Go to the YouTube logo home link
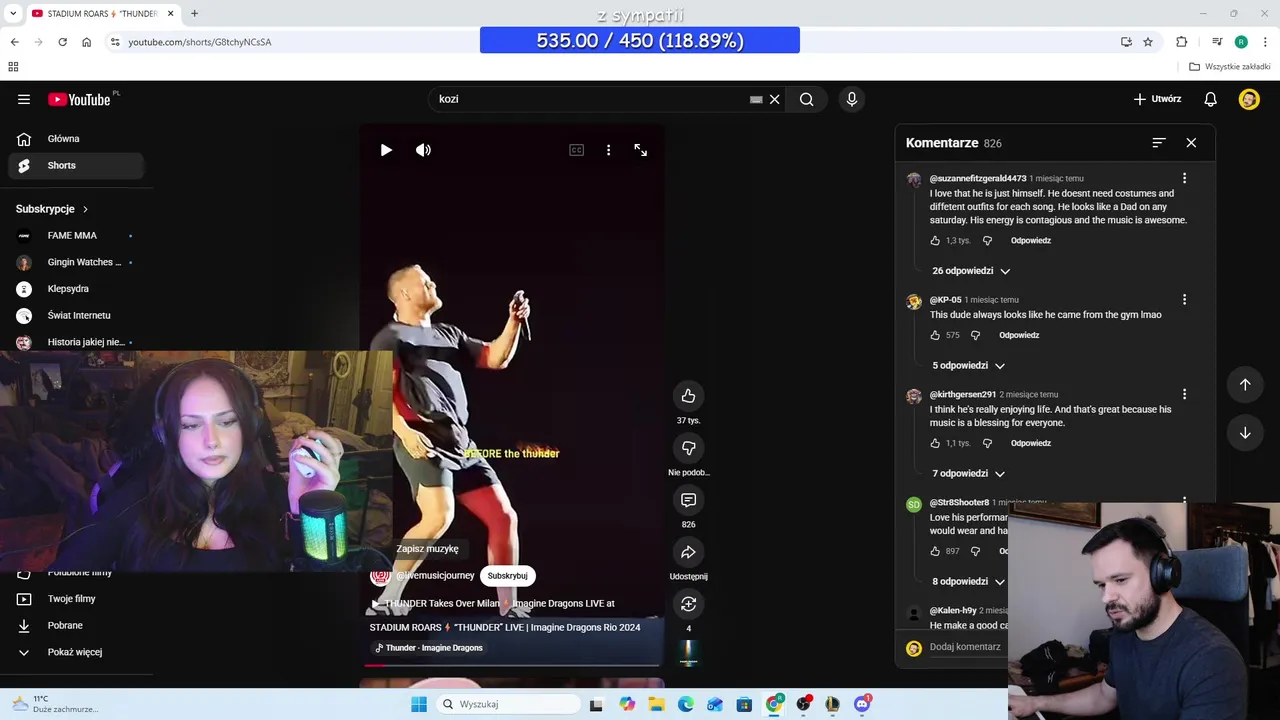Screen dimensions: 1280x720 80,99
